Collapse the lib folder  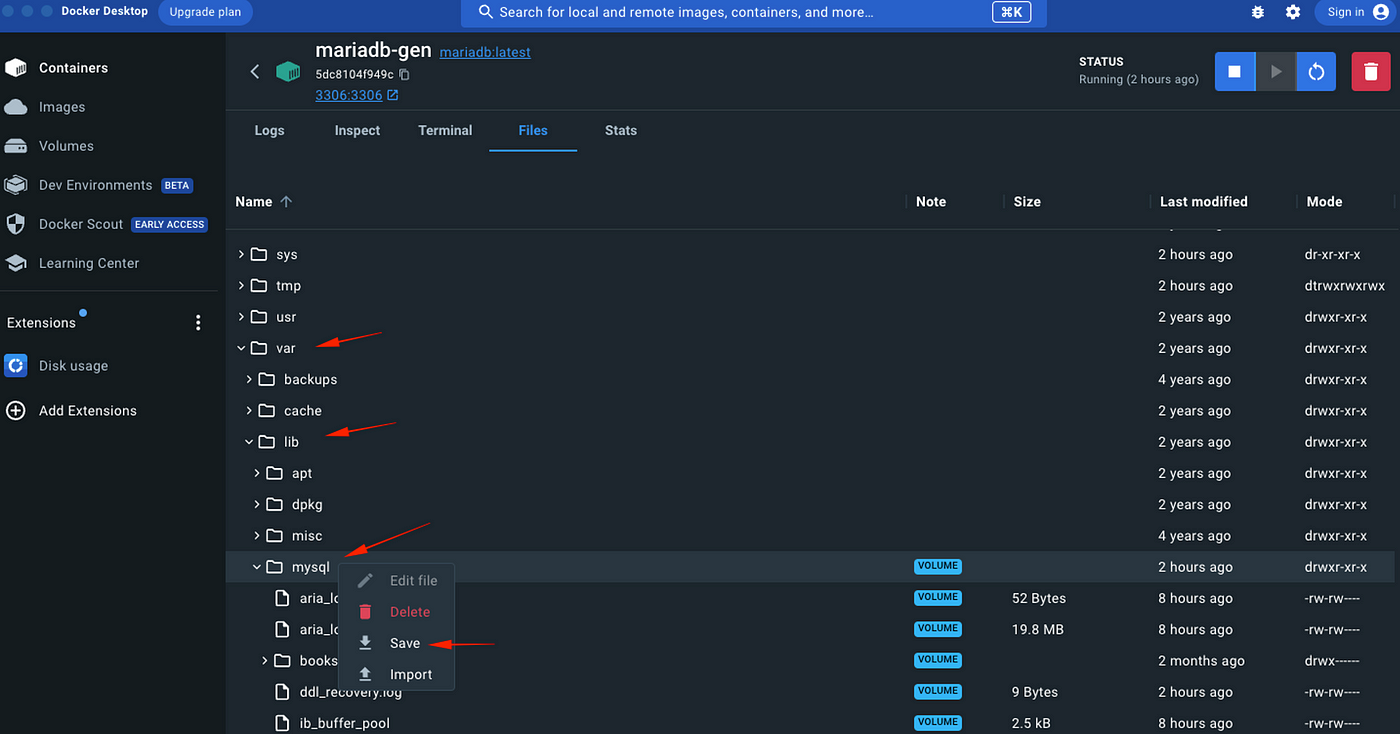point(250,442)
